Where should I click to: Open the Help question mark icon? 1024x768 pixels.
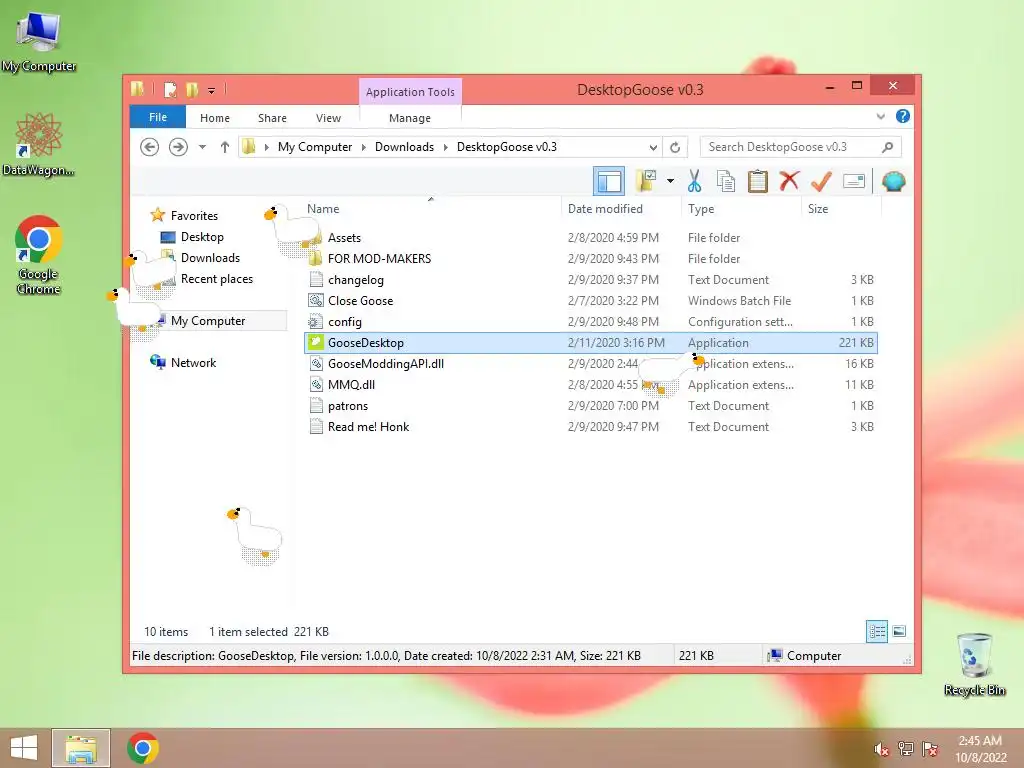click(x=903, y=116)
